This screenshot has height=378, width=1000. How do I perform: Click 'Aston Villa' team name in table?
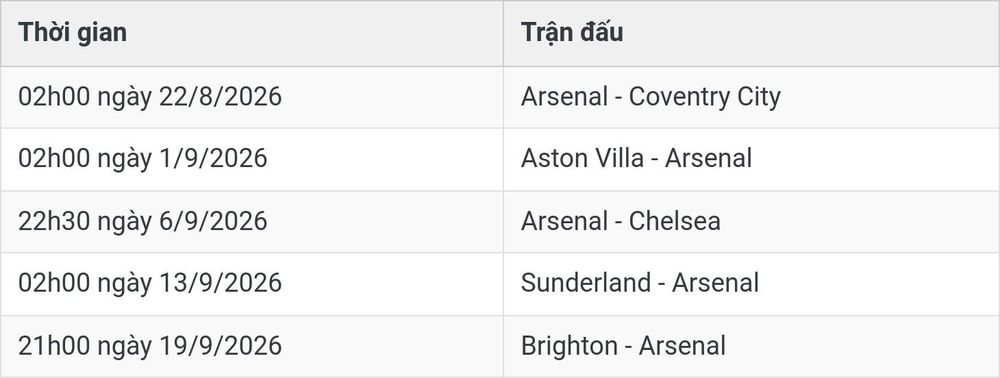pos(582,158)
